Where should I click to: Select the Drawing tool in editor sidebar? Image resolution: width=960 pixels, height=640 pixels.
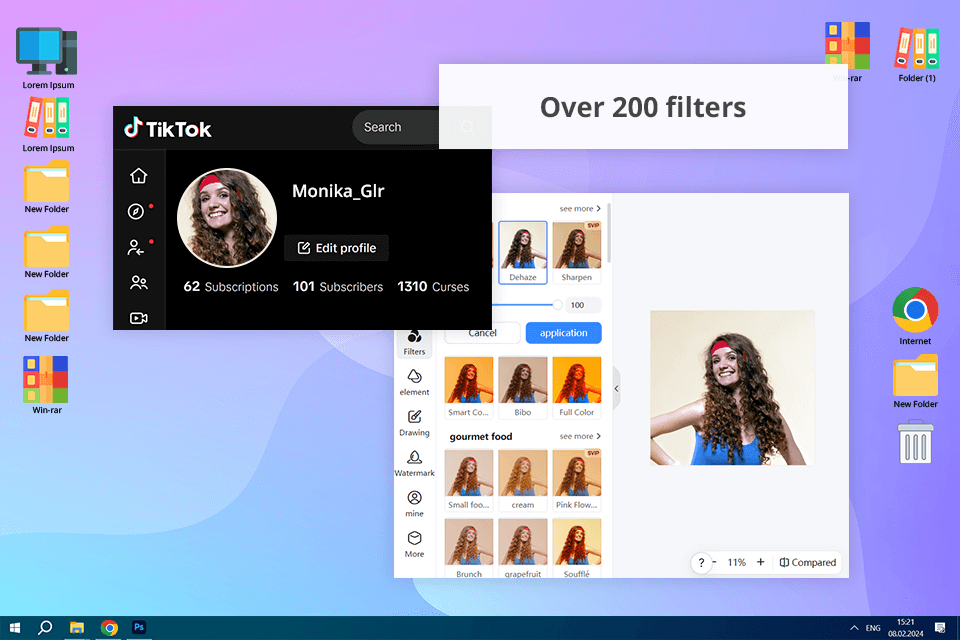point(414,423)
